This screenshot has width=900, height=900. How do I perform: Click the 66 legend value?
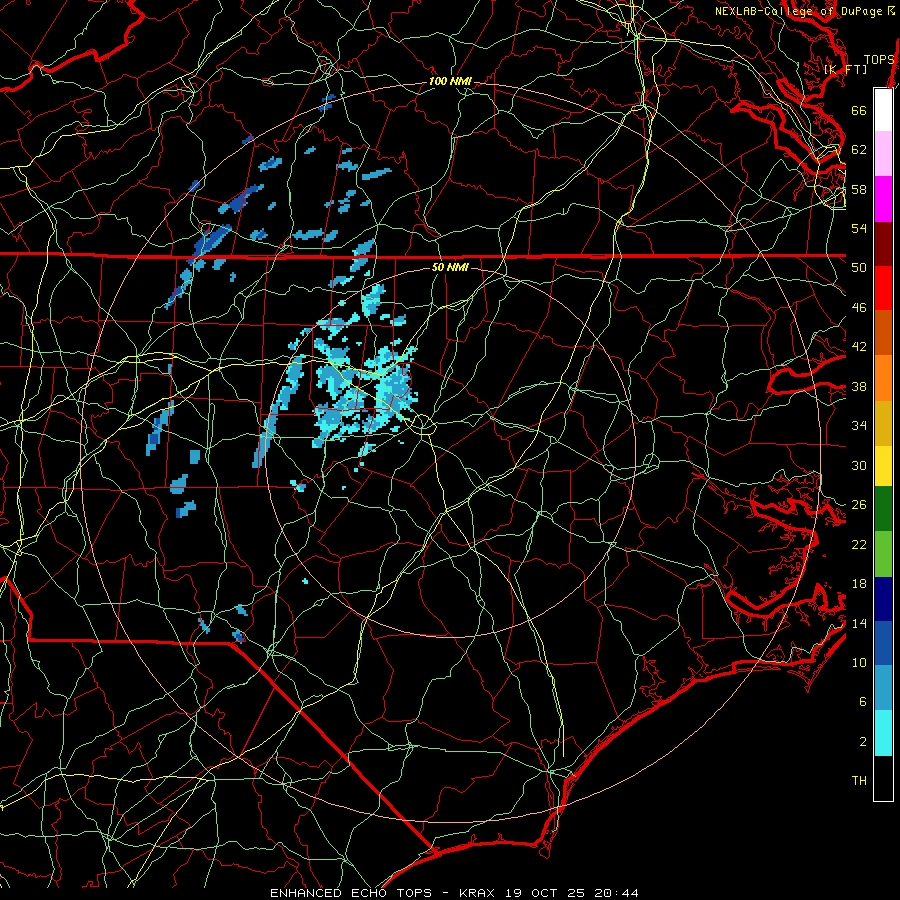pos(859,110)
